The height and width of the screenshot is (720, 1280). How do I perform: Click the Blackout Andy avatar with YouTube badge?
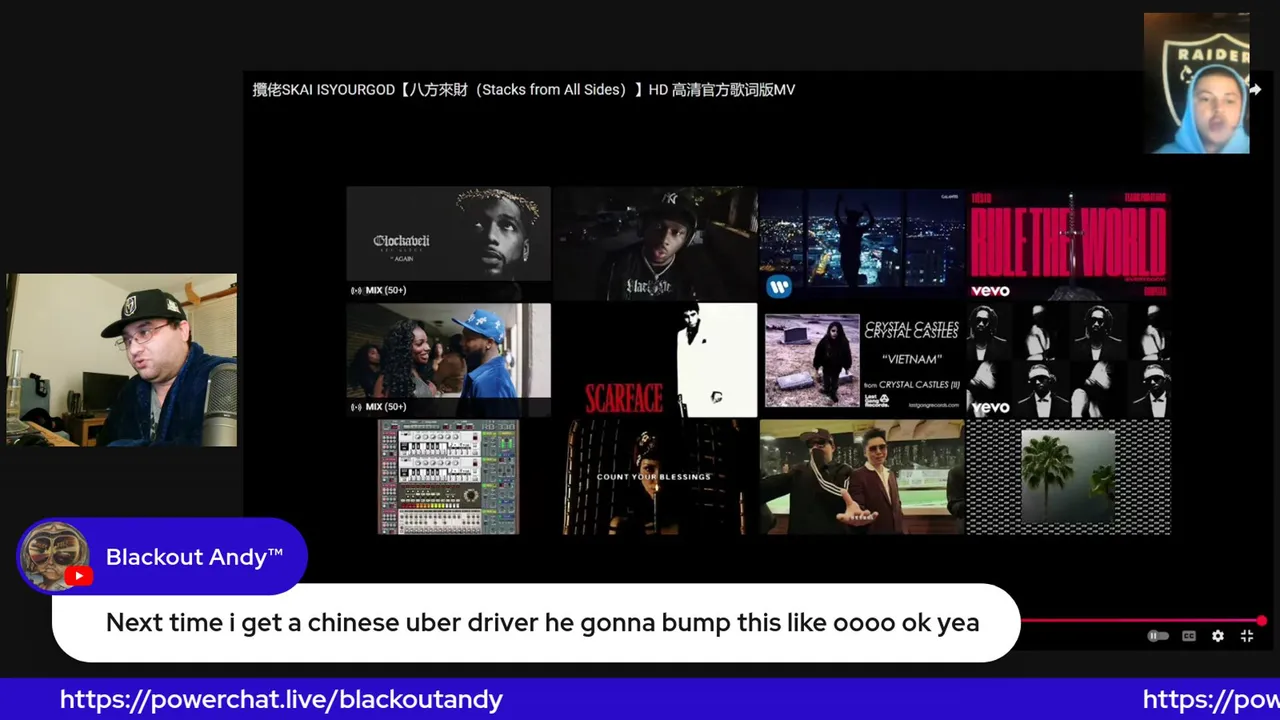54,556
